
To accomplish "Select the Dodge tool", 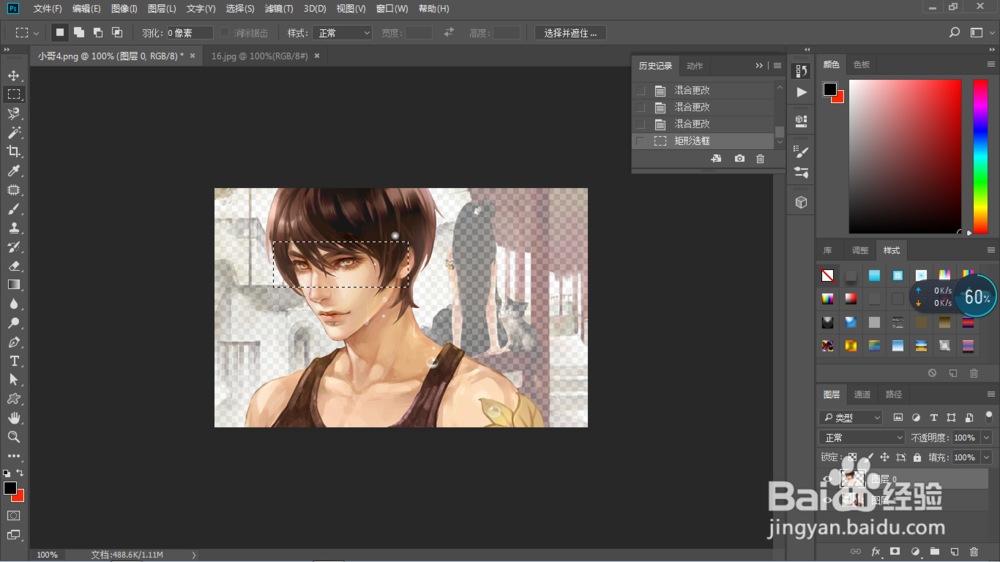I will (x=13, y=323).
